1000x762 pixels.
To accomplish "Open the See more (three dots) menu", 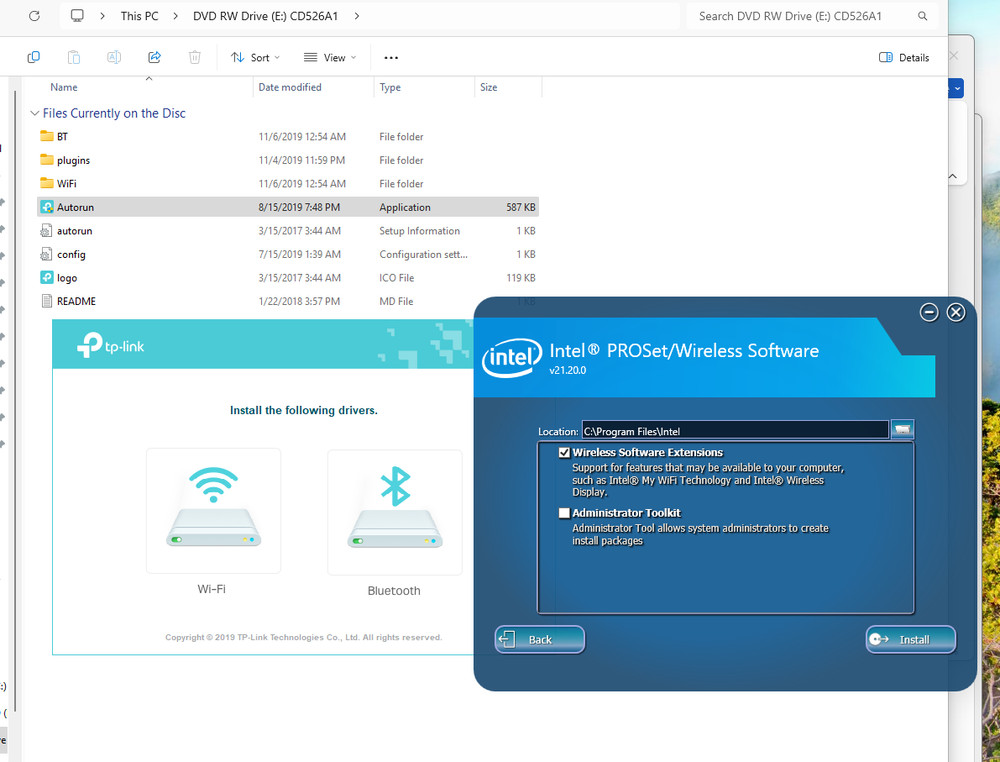I will tap(391, 58).
